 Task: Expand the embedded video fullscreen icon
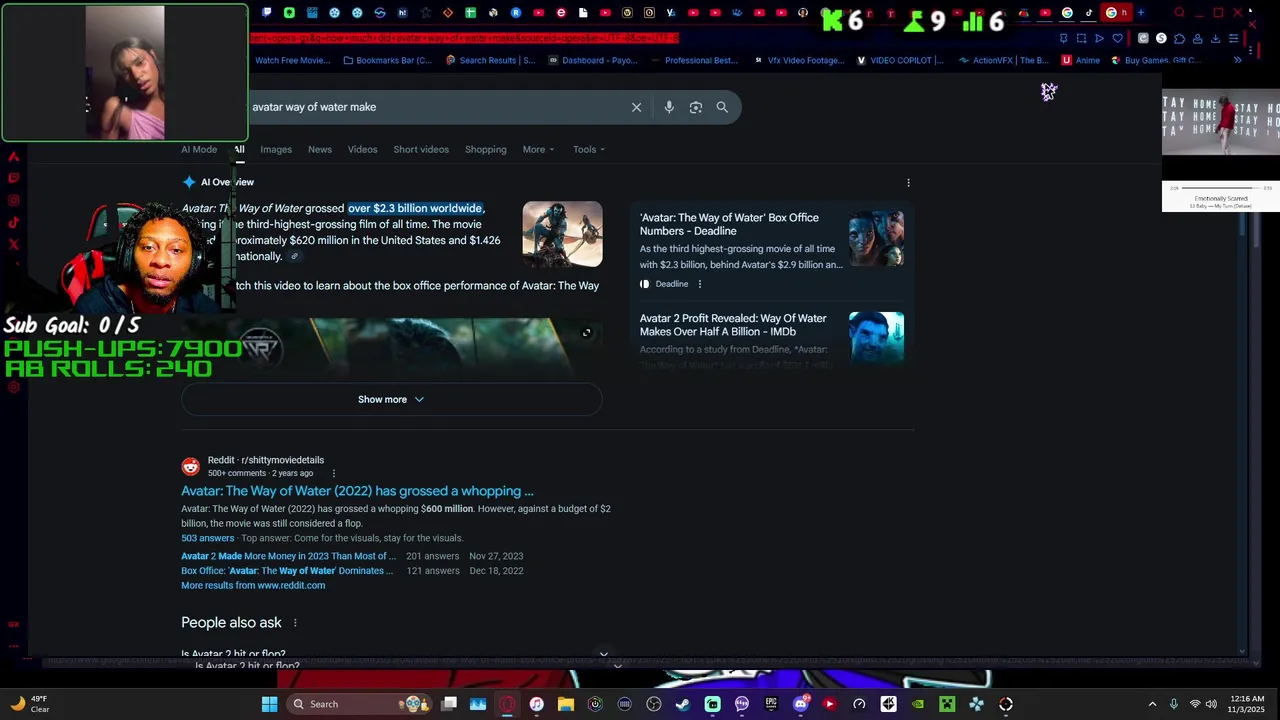[586, 333]
